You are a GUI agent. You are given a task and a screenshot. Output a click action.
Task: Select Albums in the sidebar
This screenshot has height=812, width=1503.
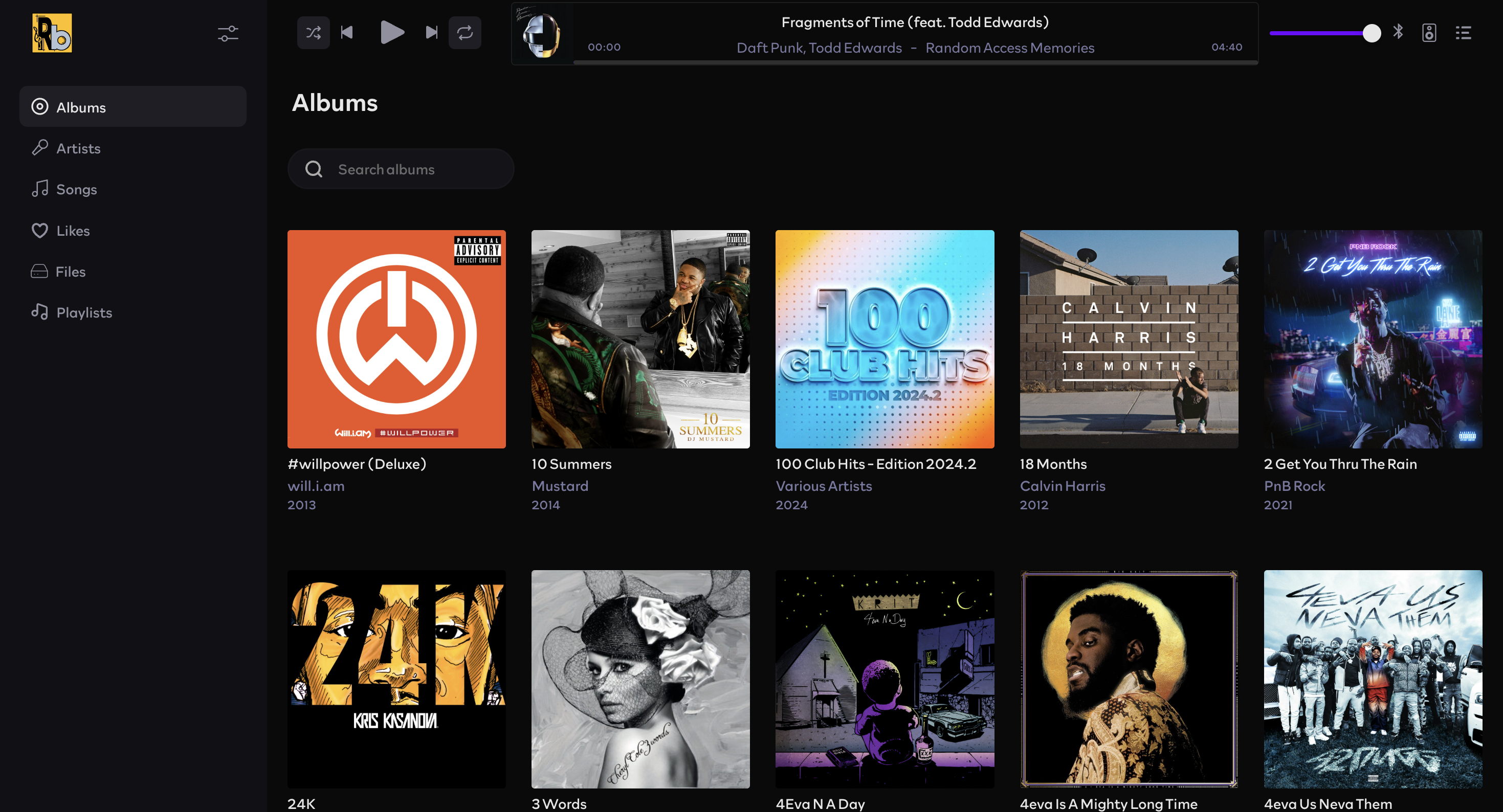133,107
